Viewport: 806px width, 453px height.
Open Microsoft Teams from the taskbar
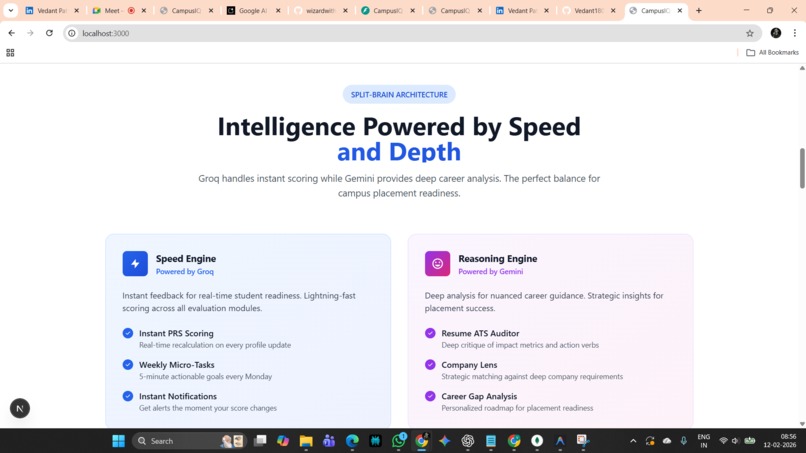329,441
